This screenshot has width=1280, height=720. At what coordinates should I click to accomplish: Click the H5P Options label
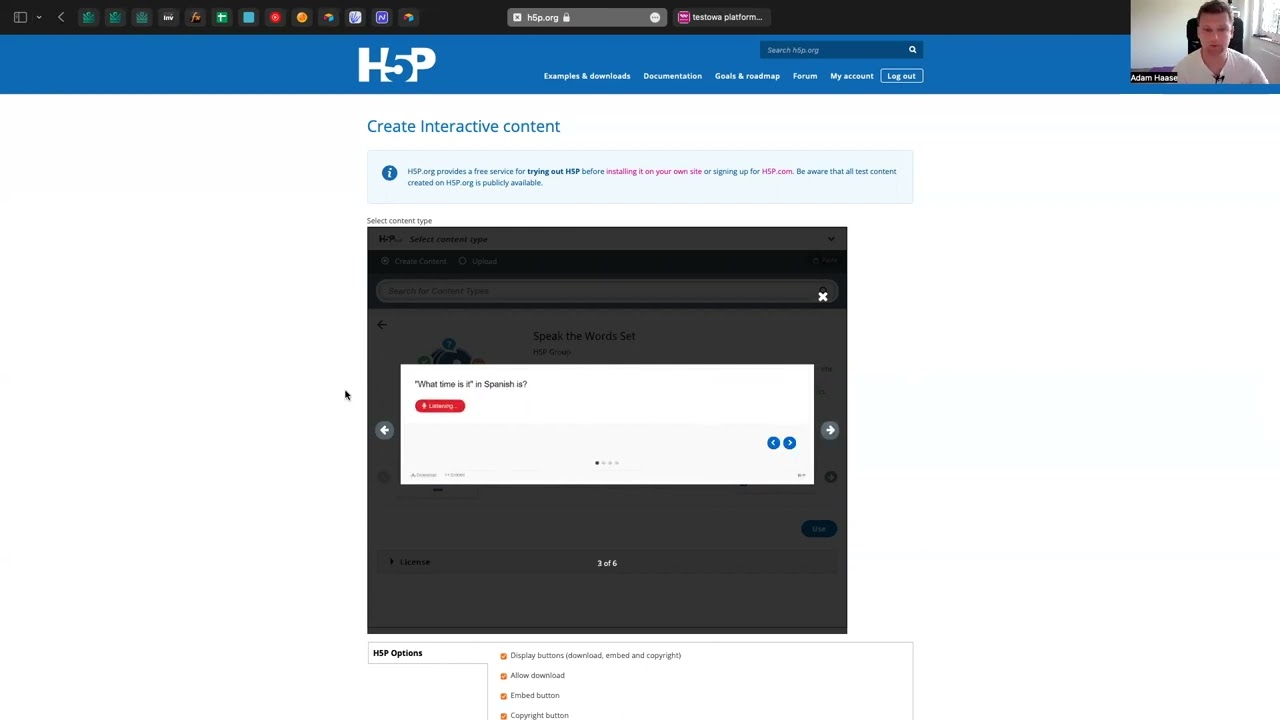pyautogui.click(x=398, y=653)
